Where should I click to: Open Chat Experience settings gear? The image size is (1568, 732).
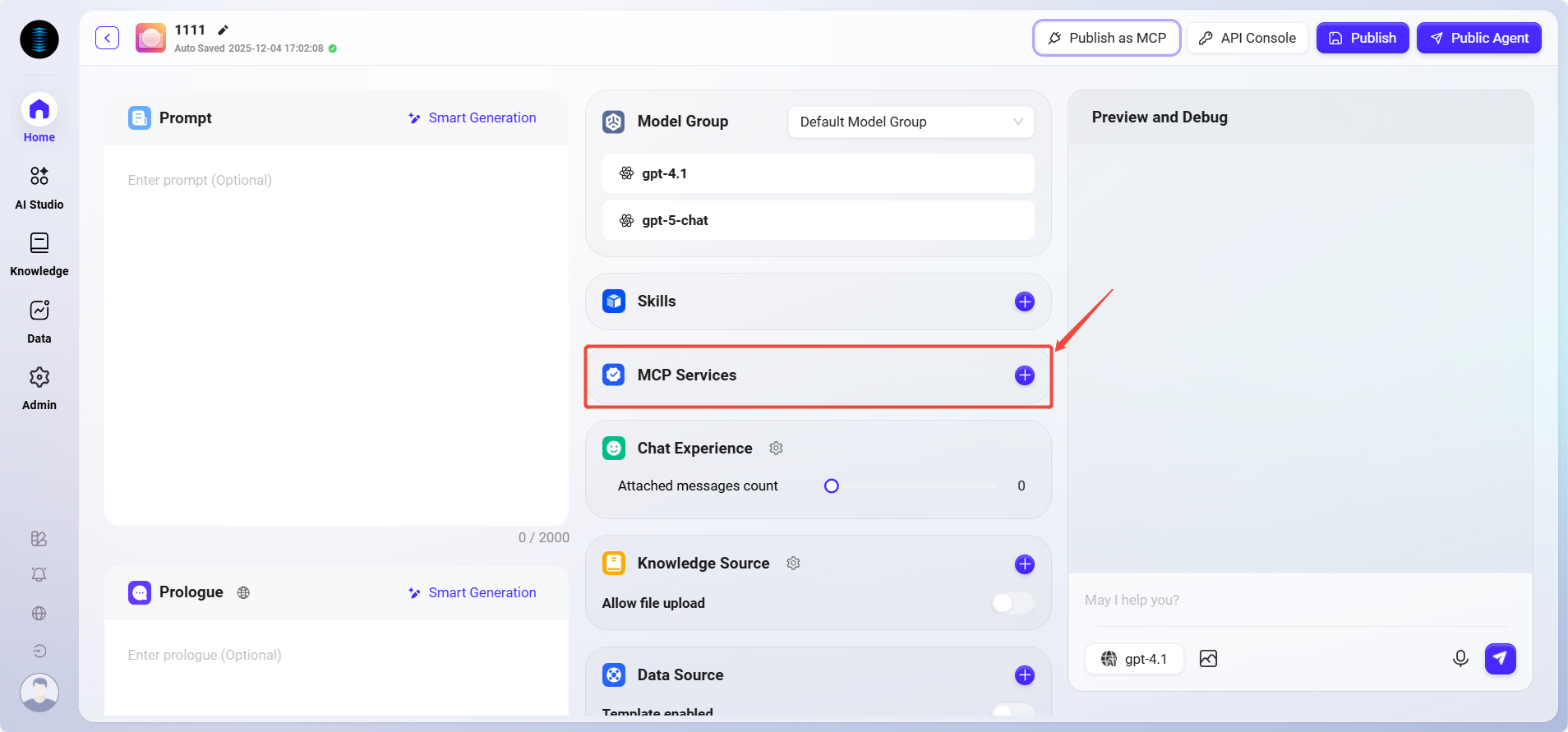point(776,448)
